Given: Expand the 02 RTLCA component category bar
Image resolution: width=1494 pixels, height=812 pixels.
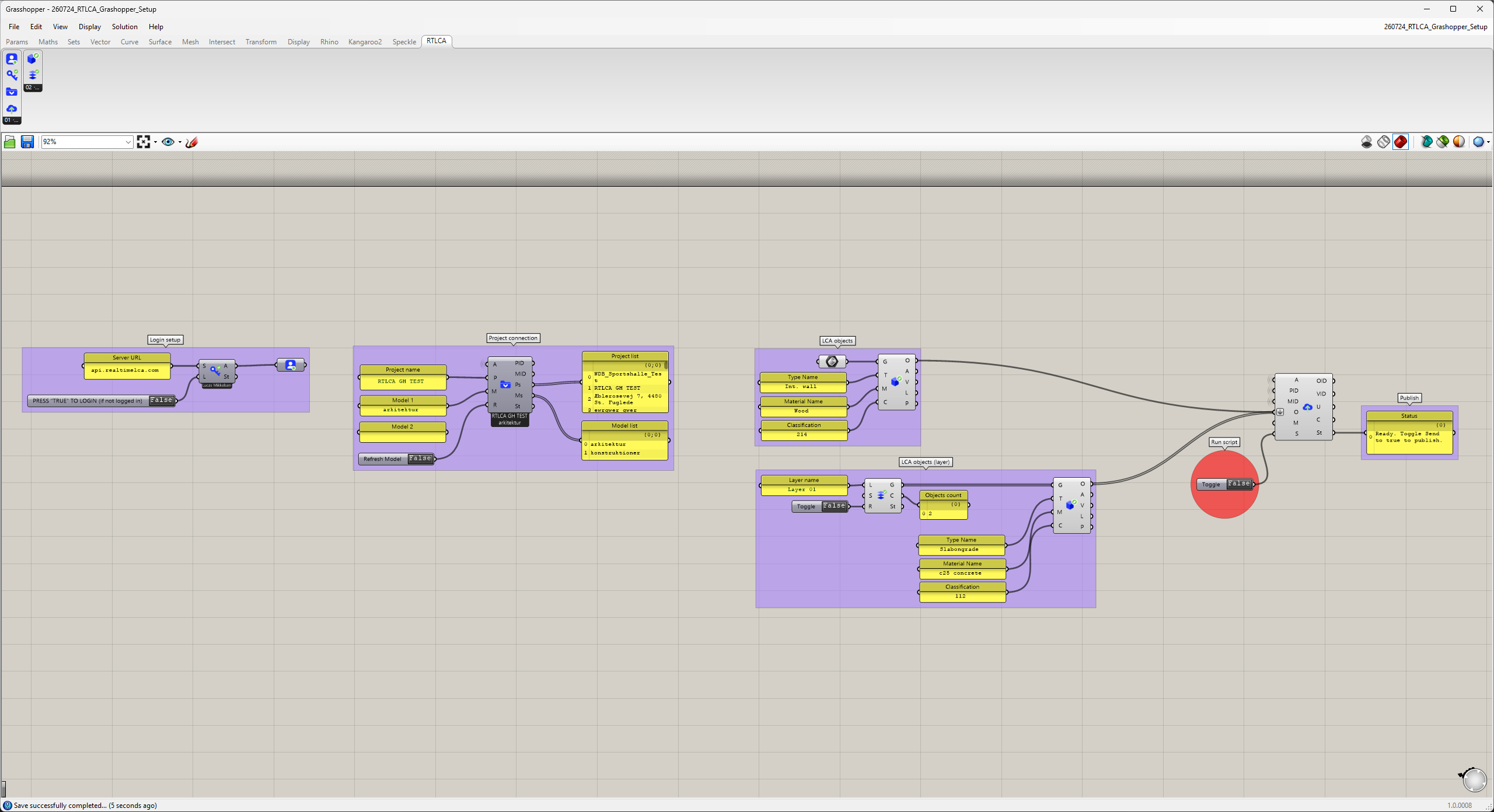Looking at the screenshot, I should point(33,87).
